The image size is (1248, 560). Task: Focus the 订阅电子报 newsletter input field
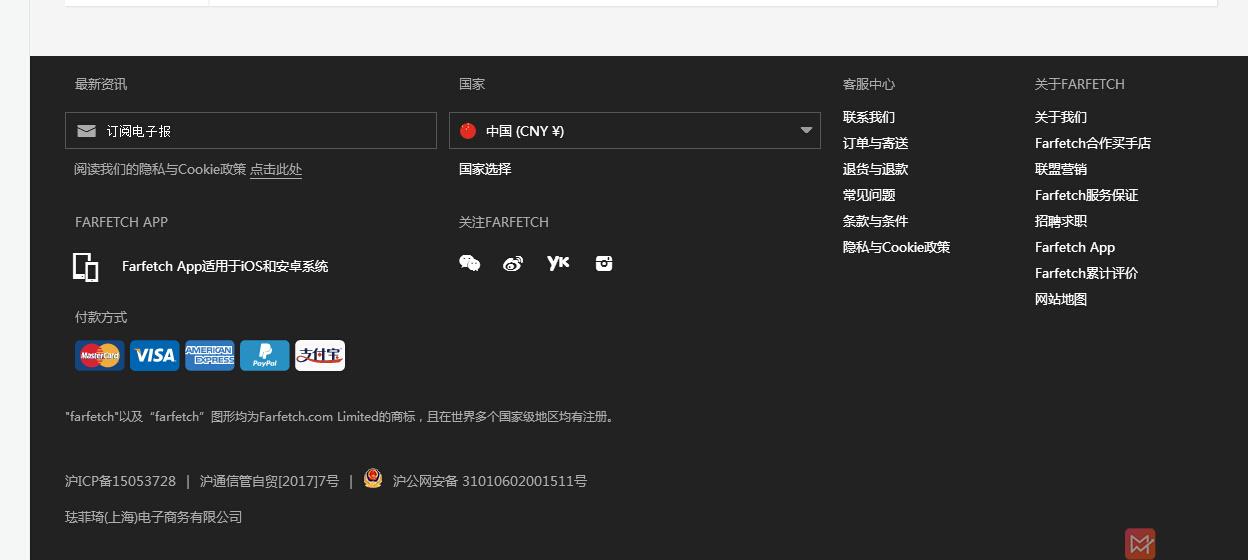coord(251,130)
